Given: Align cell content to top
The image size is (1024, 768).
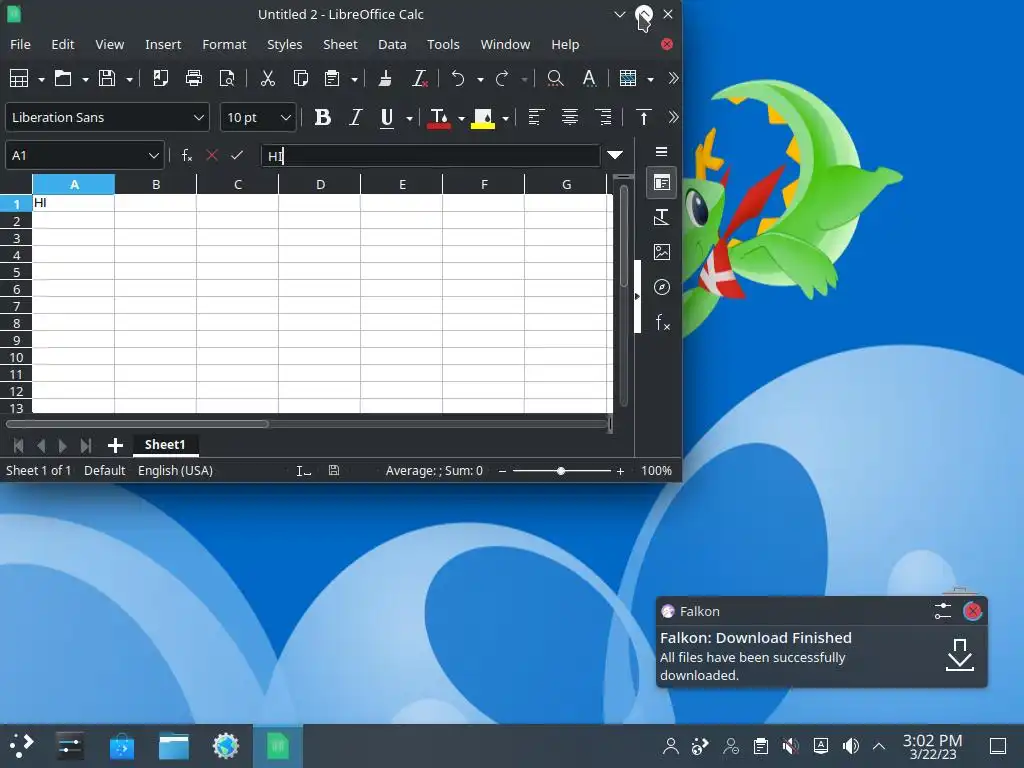Looking at the screenshot, I should tap(643, 118).
